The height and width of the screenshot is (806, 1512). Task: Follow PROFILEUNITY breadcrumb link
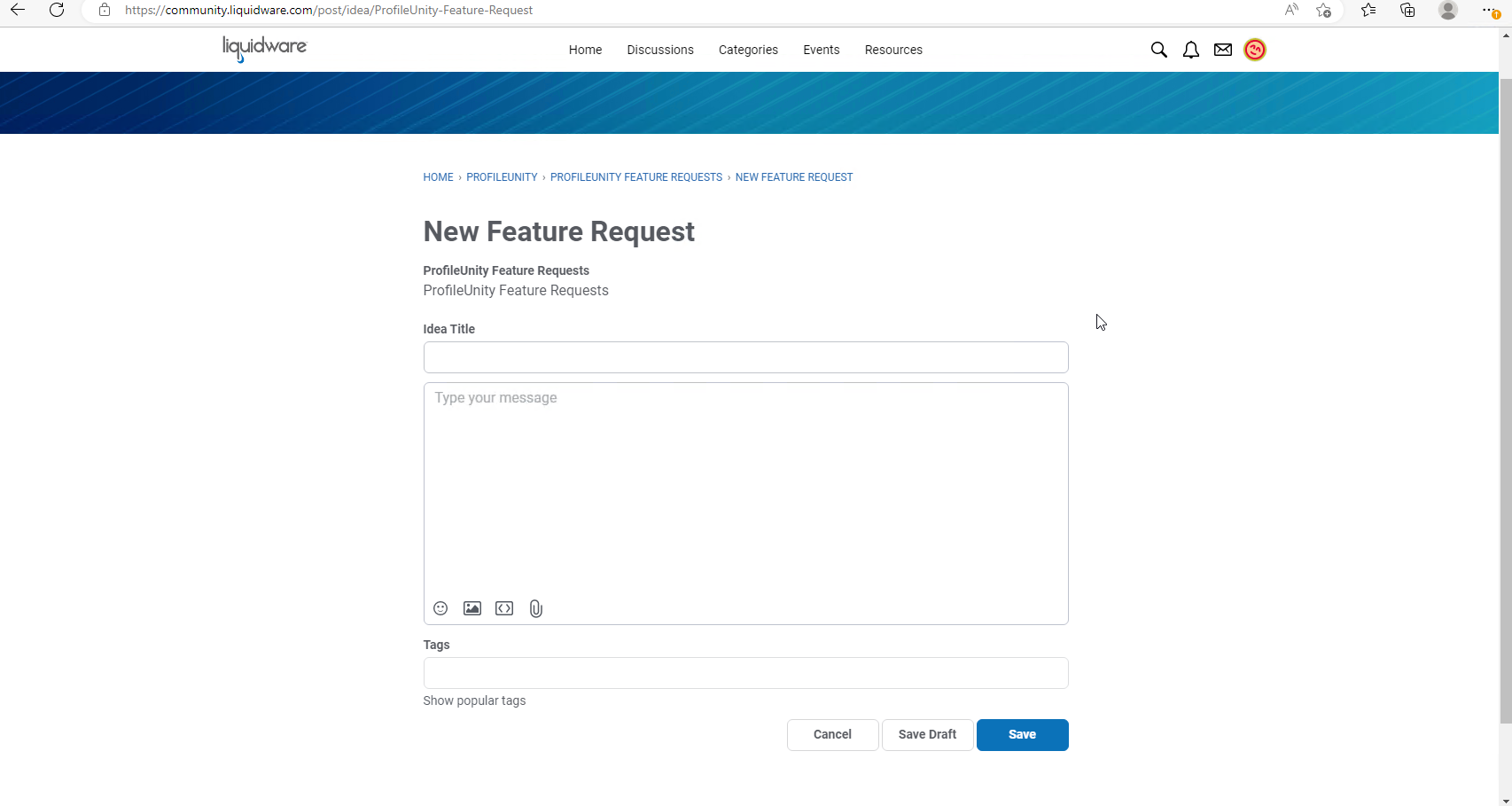pyautogui.click(x=502, y=177)
